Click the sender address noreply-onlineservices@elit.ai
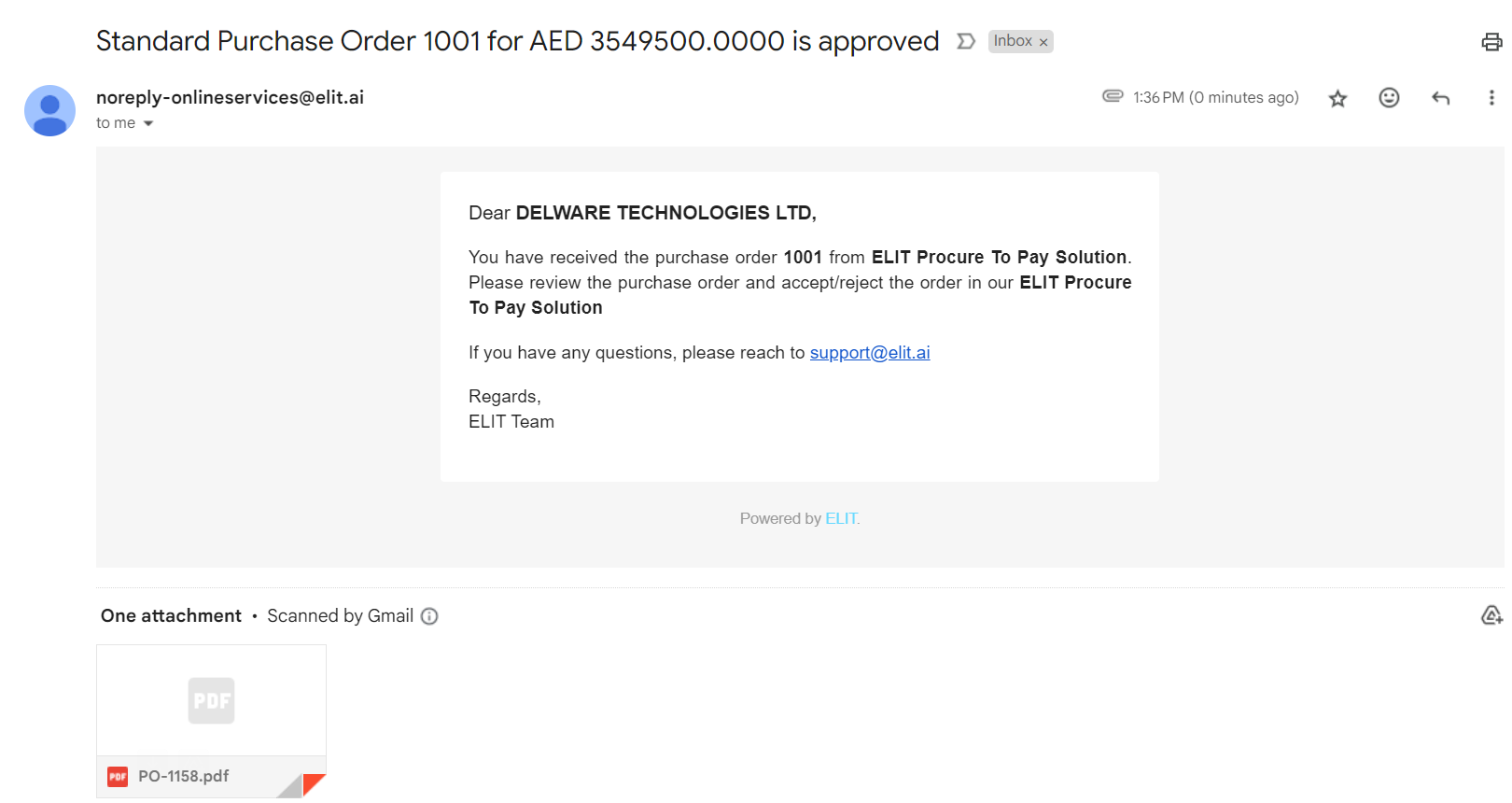The width and height of the screenshot is (1512, 803). point(230,97)
